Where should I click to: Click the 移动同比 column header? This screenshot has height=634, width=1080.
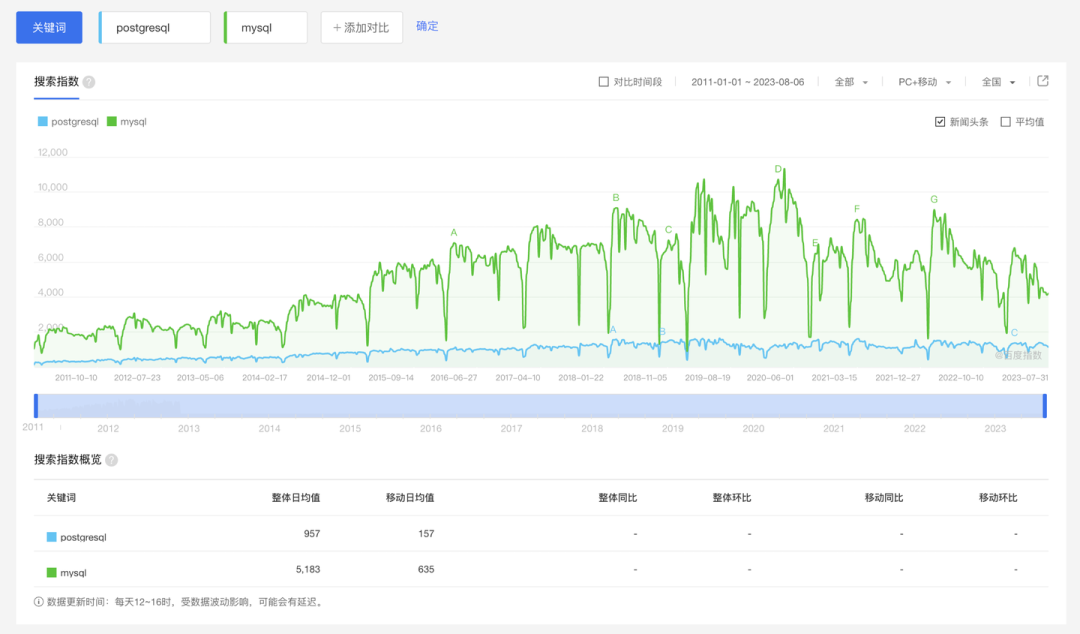point(884,498)
